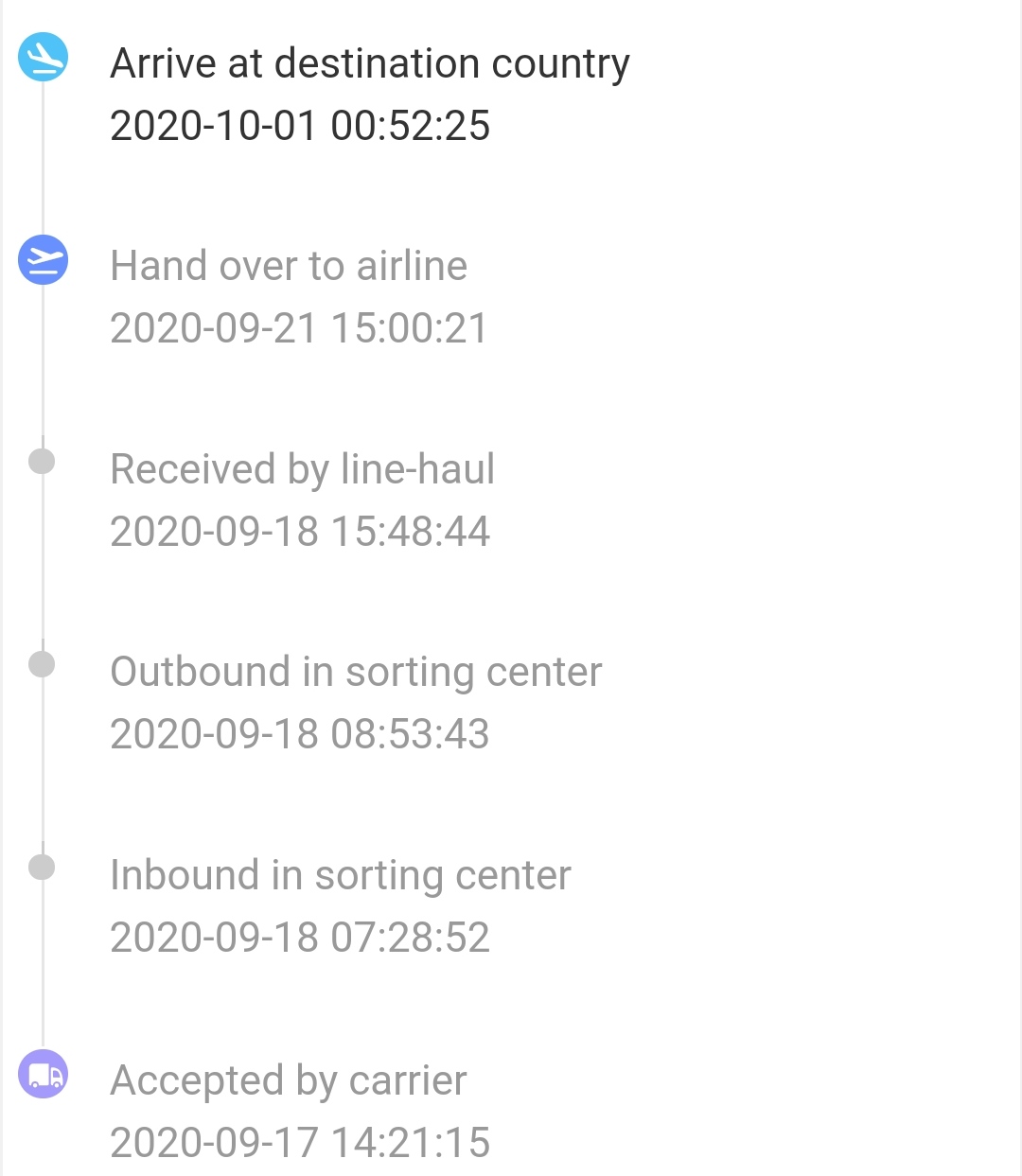Click the gray dot beside Outbound in sorting center
Viewport: 1022px width, 1176px height.
click(42, 664)
